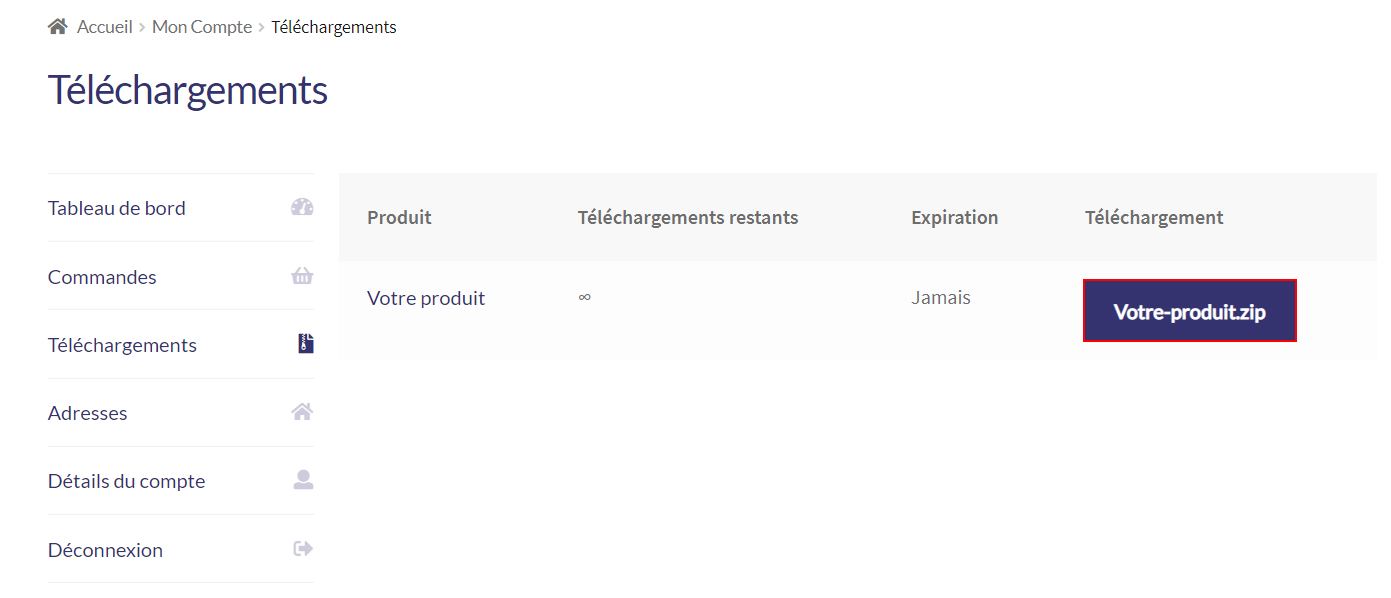
Task: Go to Mon Compte breadcrumb link
Action: (x=202, y=27)
